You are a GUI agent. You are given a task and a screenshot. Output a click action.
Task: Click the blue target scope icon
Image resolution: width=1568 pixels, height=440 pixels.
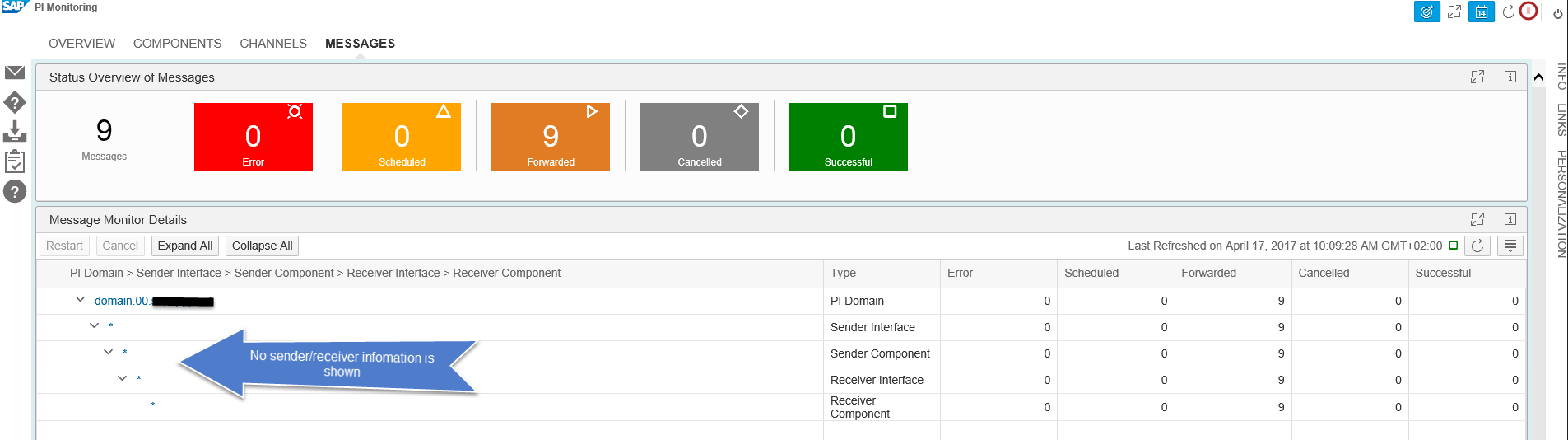click(1427, 12)
